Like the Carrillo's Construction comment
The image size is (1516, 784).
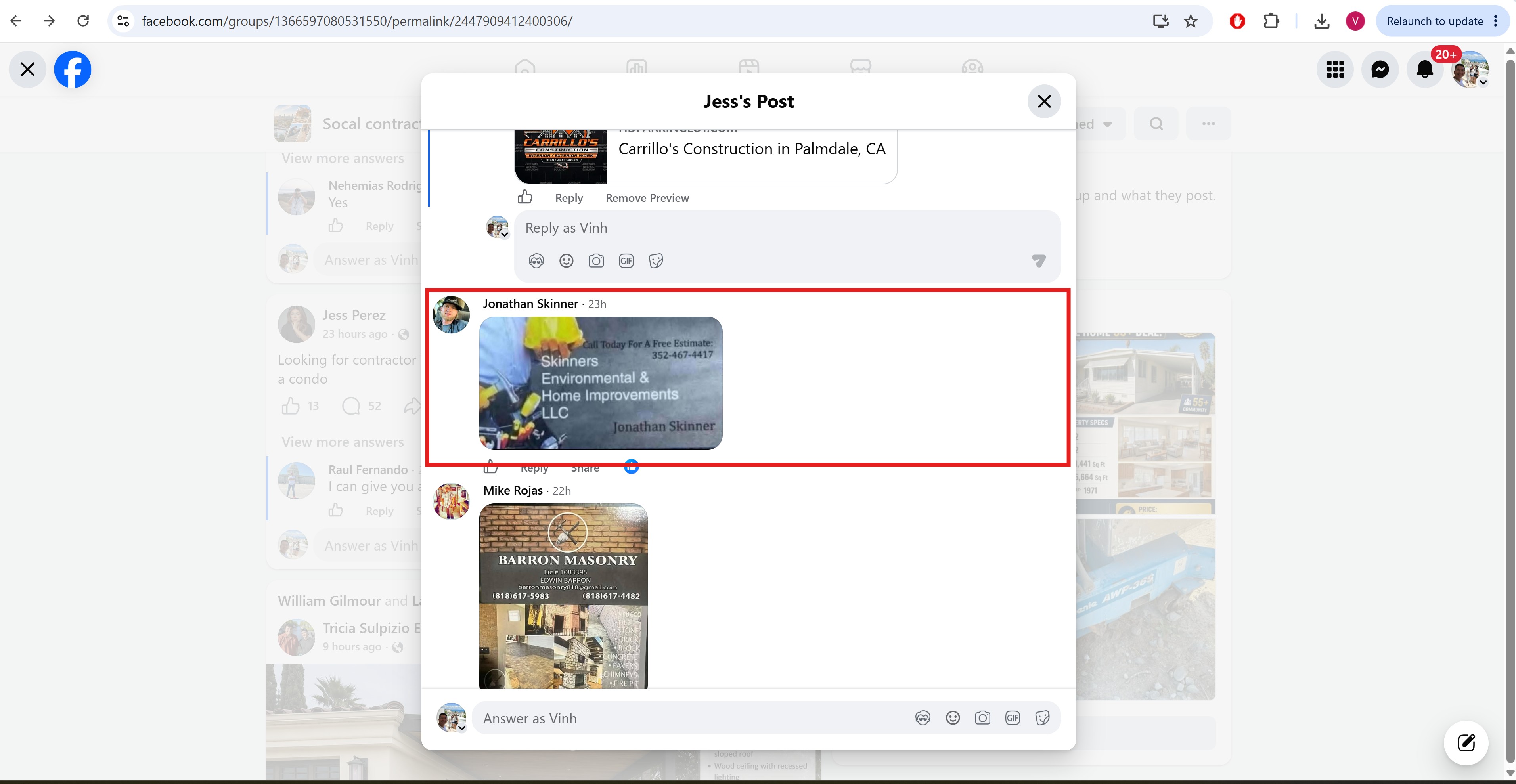[525, 197]
